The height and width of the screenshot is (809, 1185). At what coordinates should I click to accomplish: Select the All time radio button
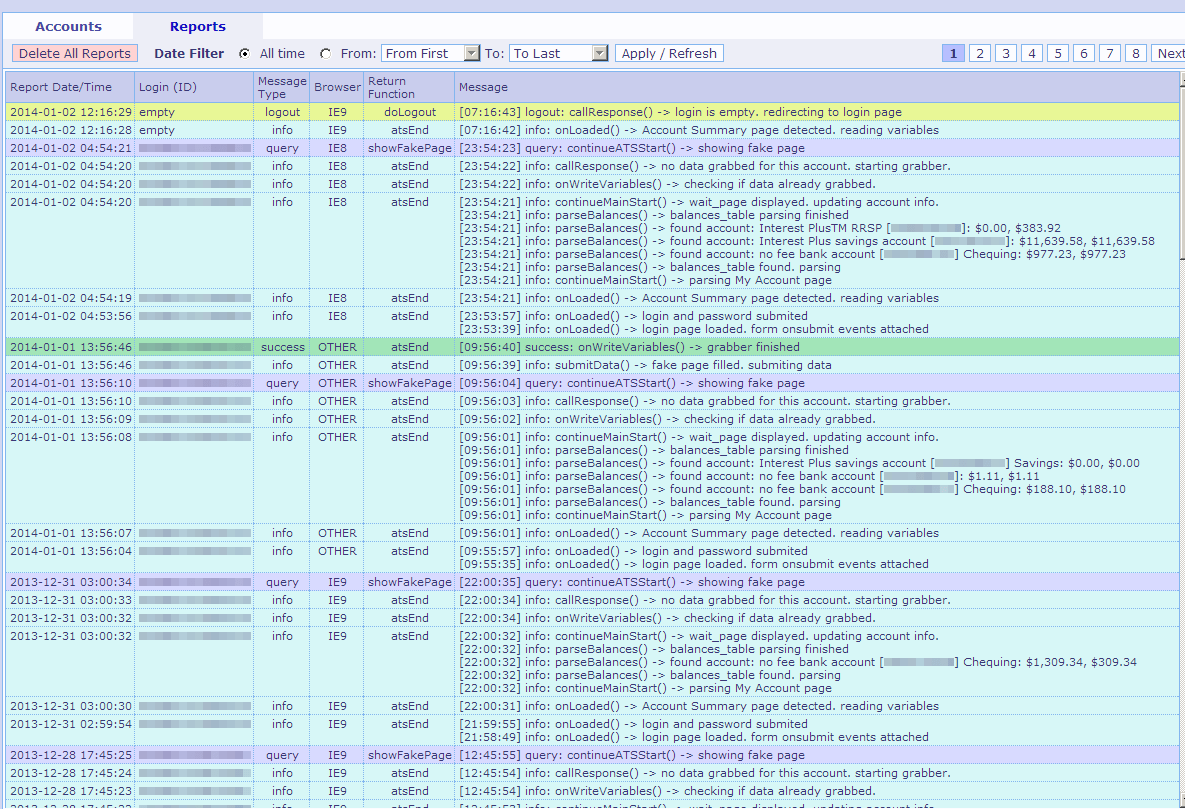point(245,54)
